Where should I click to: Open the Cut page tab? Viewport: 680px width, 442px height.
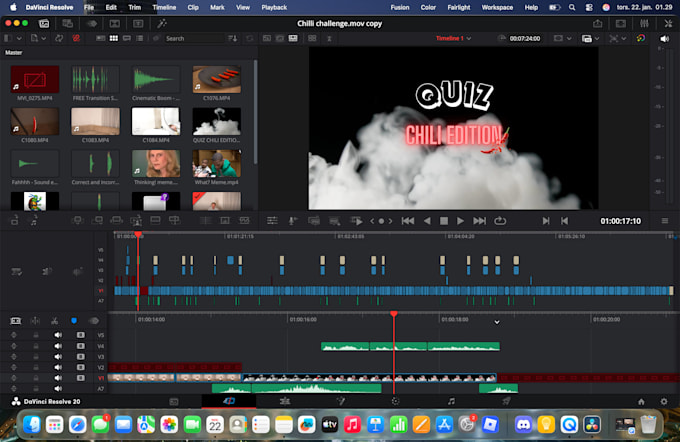pyautogui.click(x=229, y=401)
